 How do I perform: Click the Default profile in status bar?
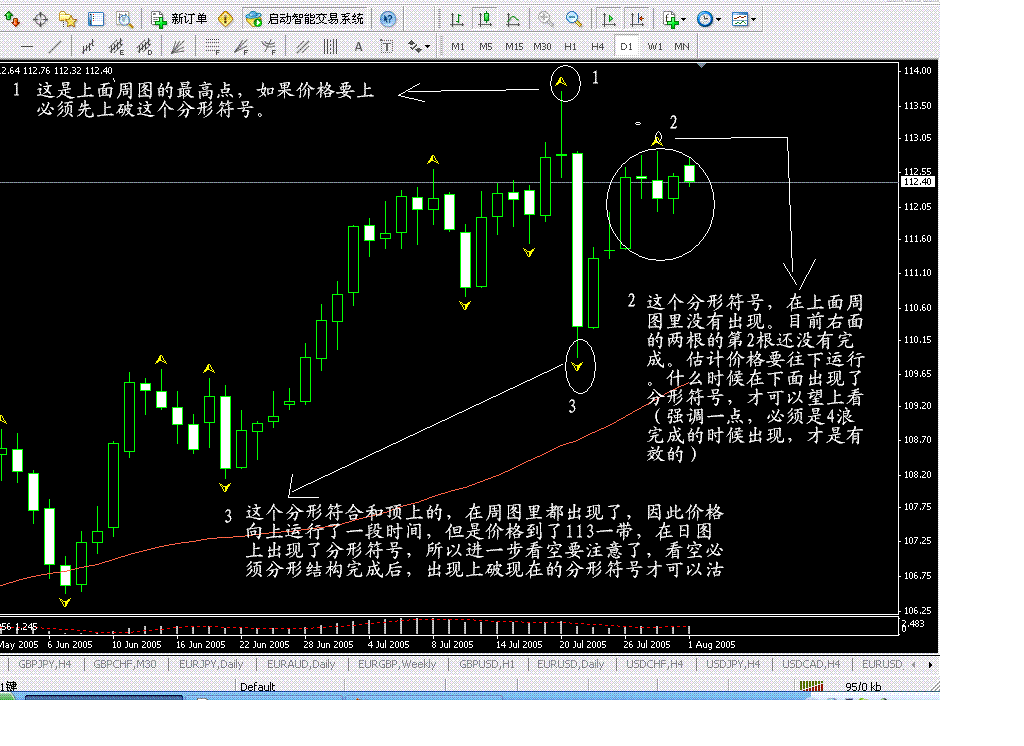tap(257, 687)
